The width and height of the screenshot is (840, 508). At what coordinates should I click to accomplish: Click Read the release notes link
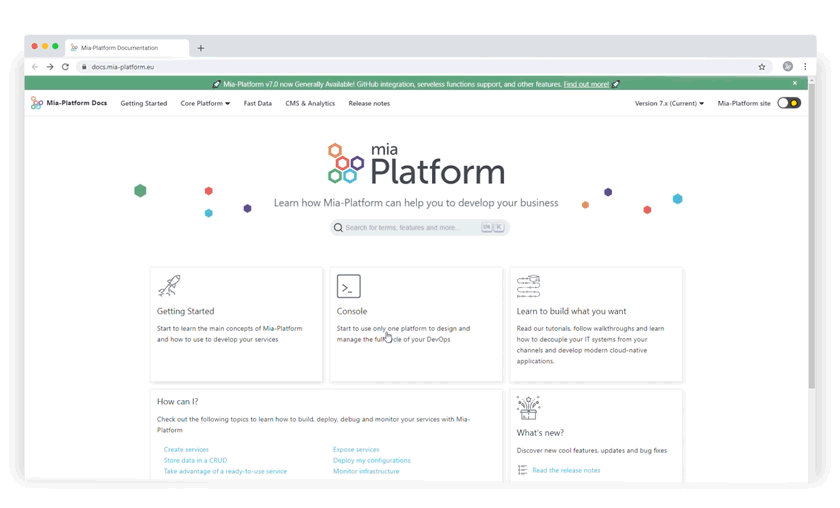coord(566,470)
